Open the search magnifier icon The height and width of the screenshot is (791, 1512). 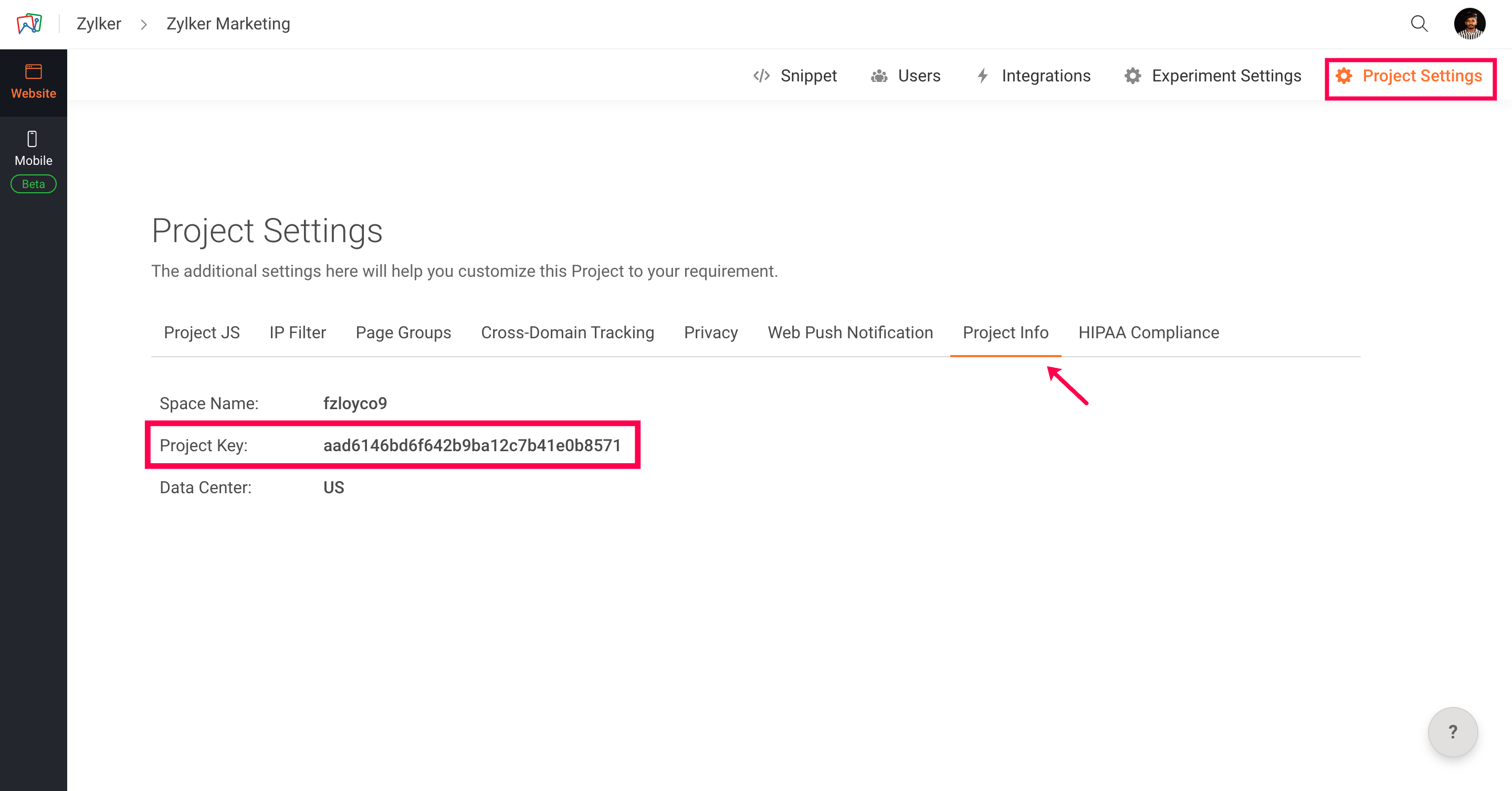1419,24
